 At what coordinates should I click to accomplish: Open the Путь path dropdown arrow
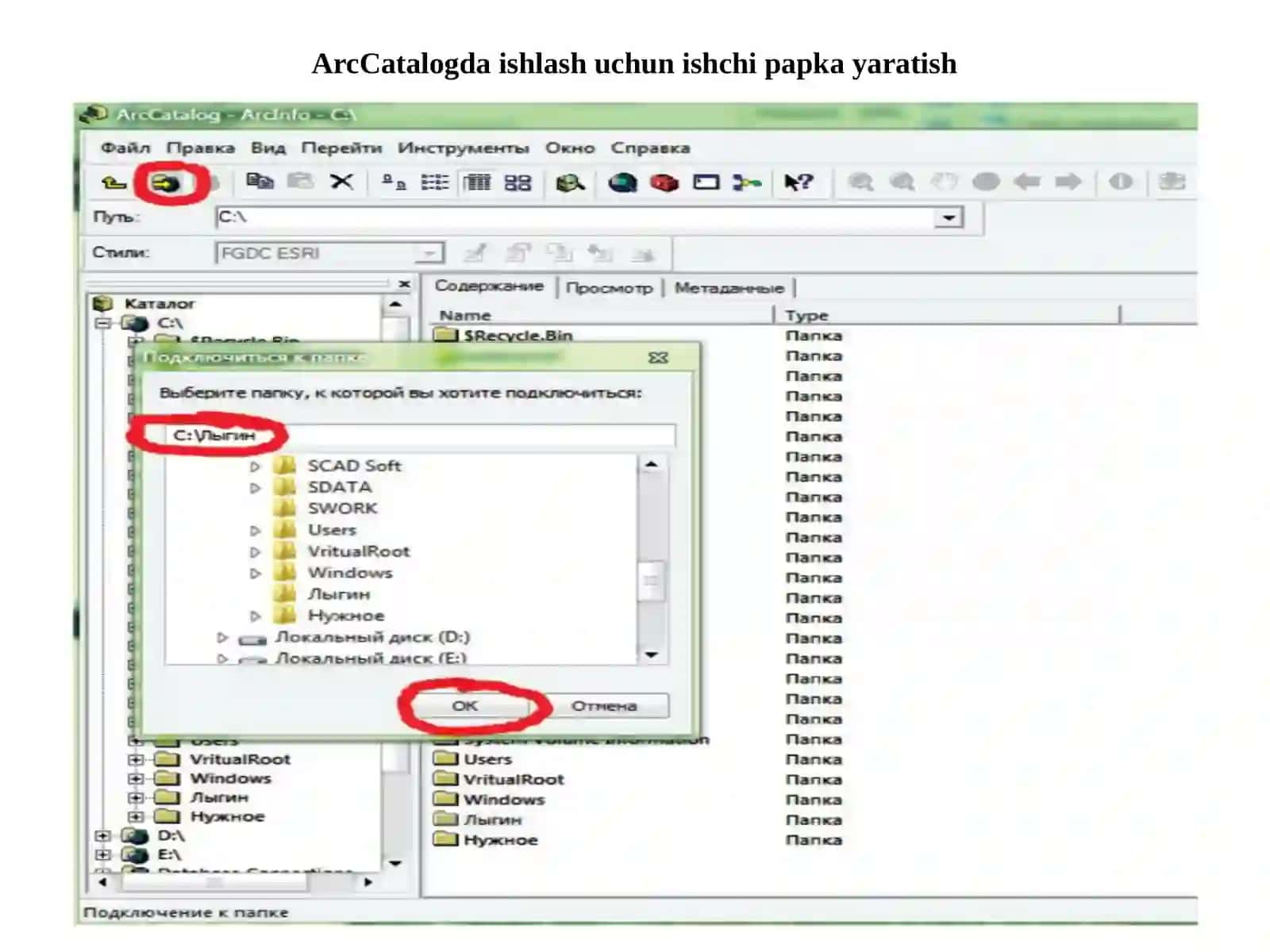(949, 217)
